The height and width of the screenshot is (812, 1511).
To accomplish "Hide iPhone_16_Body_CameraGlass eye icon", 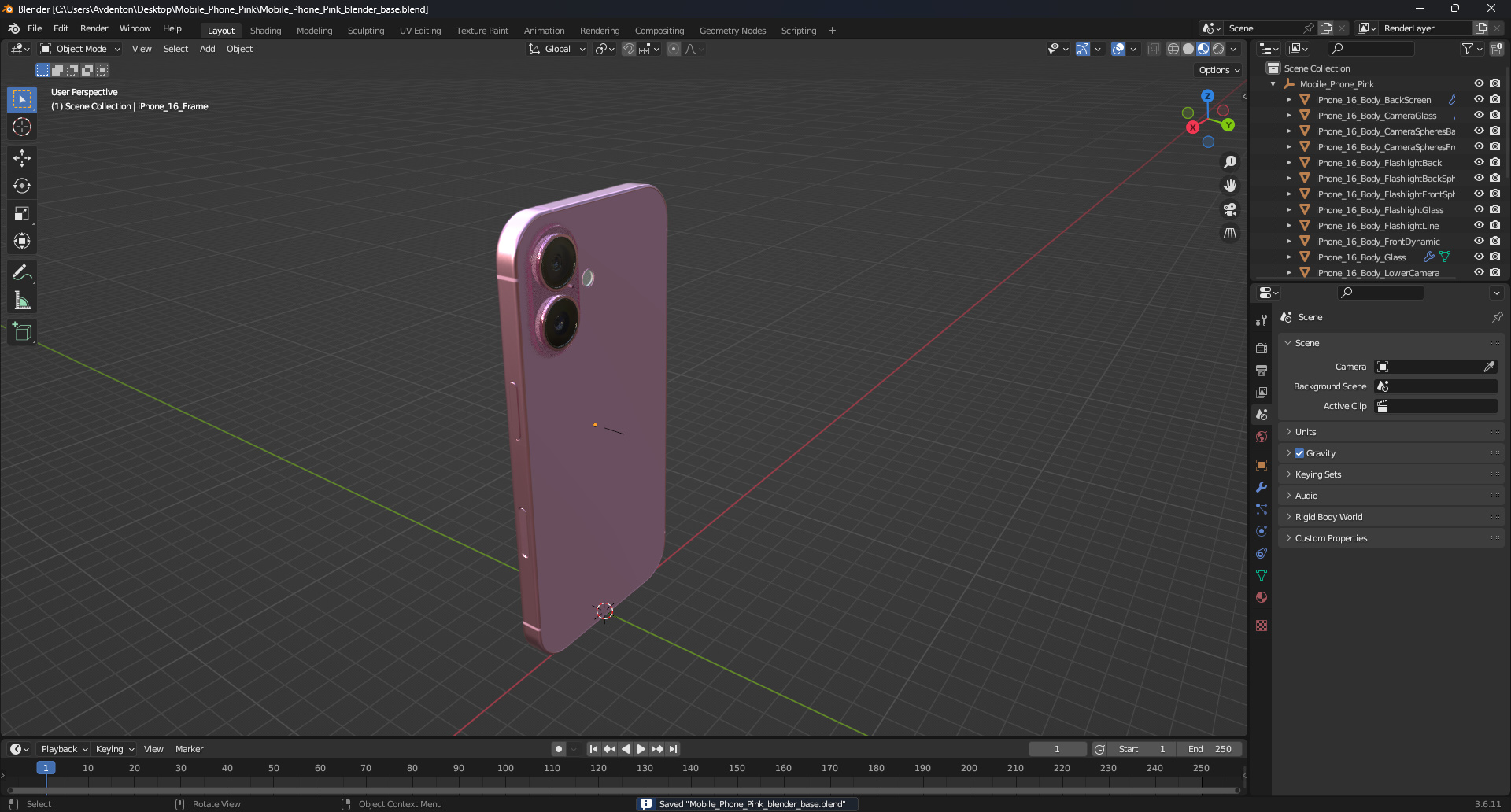I will (x=1479, y=115).
